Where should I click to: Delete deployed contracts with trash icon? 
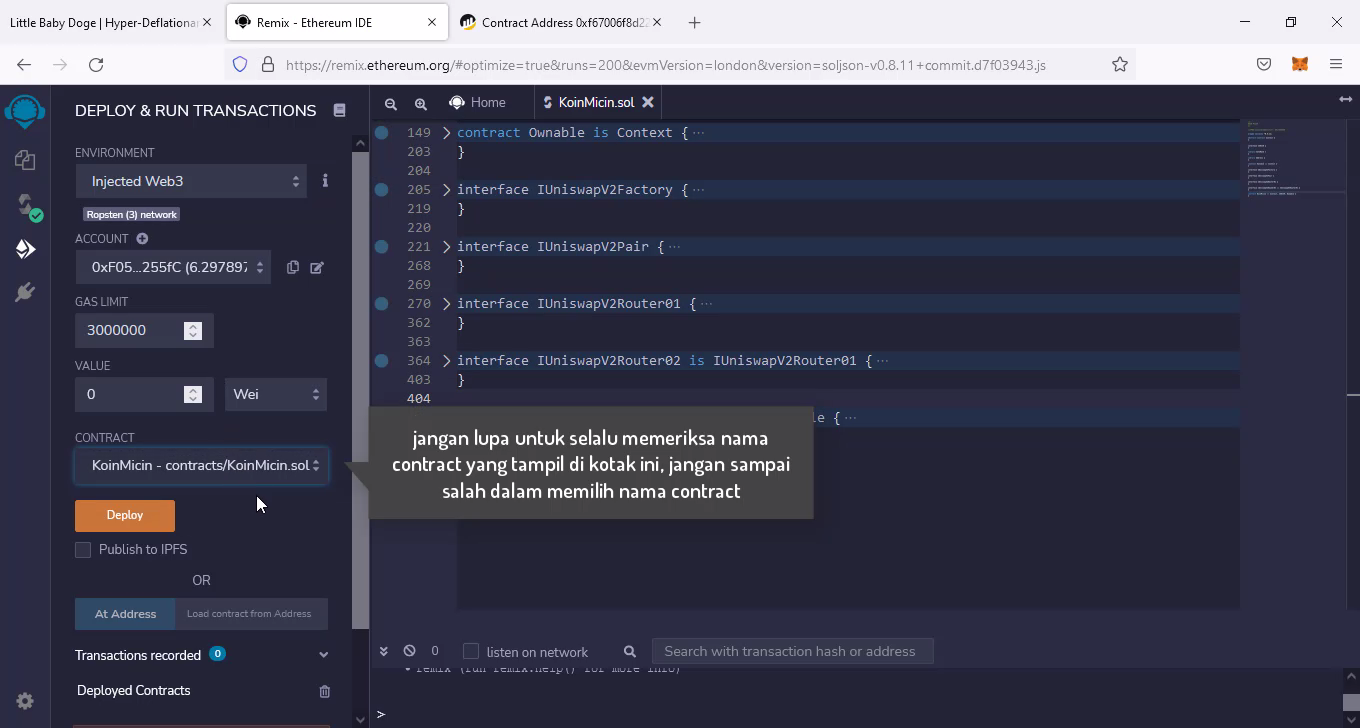[x=324, y=691]
